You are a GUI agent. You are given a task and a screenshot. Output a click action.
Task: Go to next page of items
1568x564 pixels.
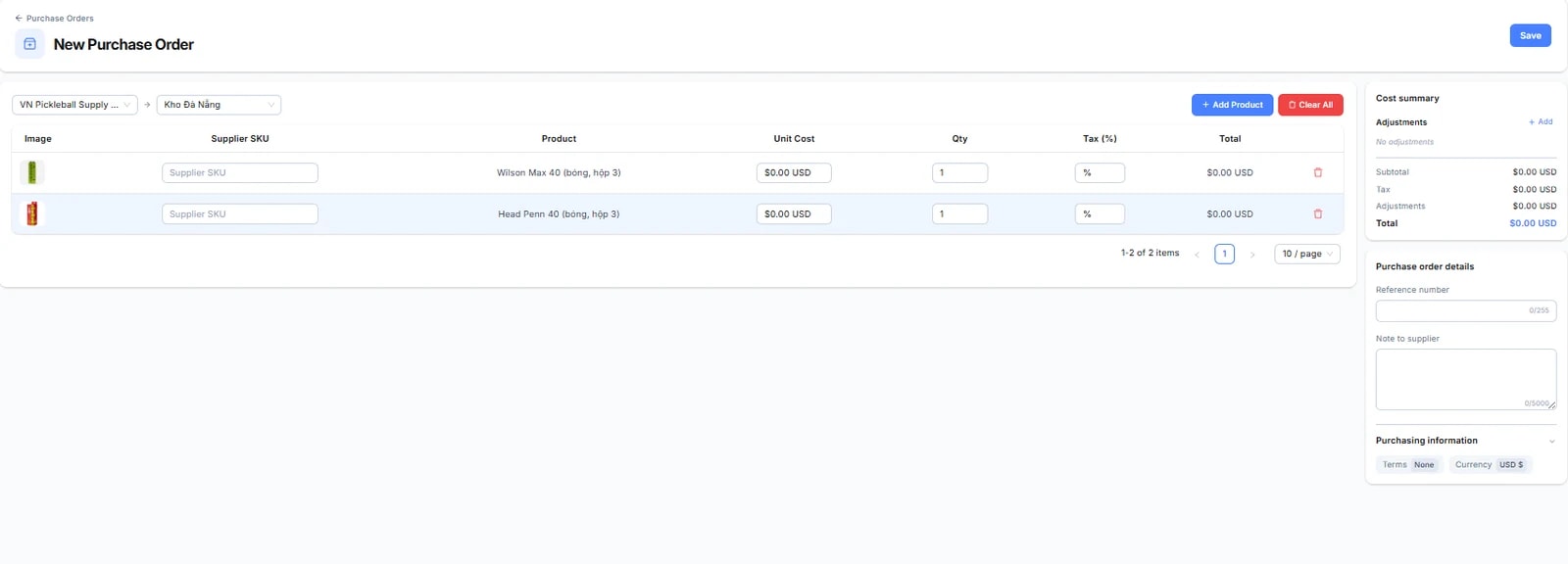pos(1252,255)
